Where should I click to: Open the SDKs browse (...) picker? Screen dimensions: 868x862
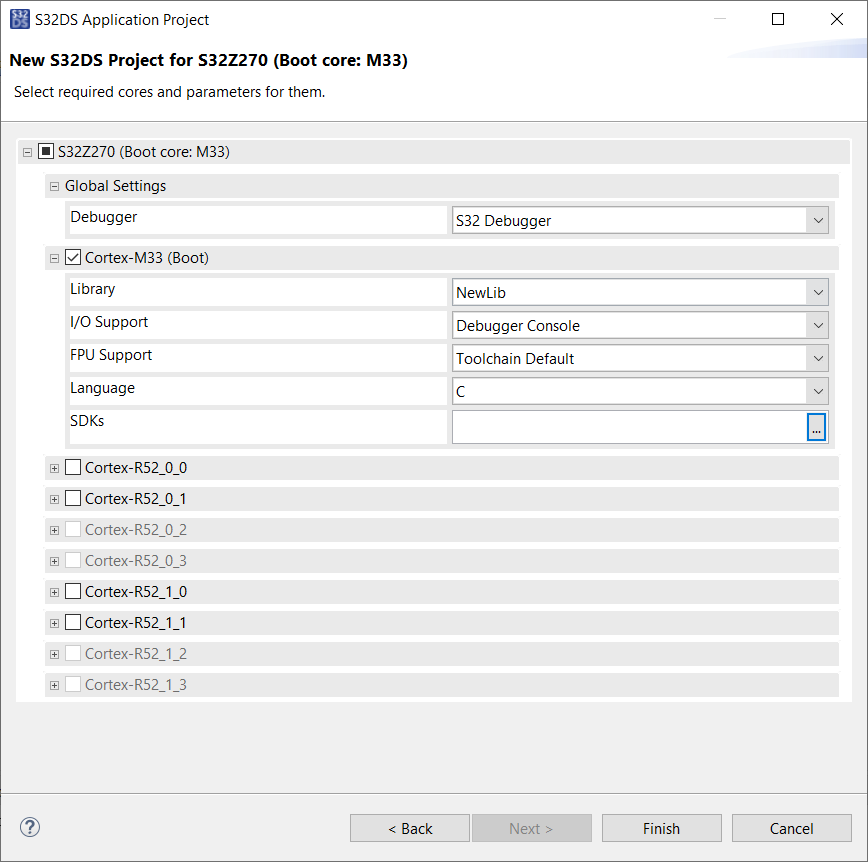tap(817, 427)
